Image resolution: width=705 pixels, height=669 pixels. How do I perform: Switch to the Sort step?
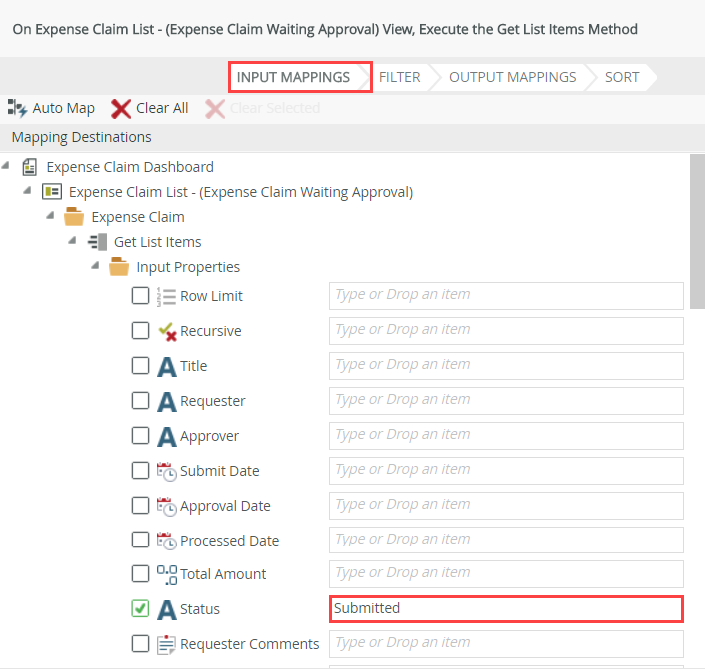(x=622, y=77)
